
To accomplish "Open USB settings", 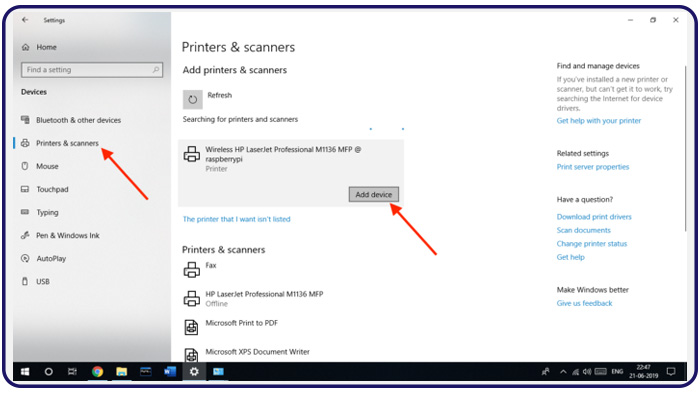I will pos(35,281).
